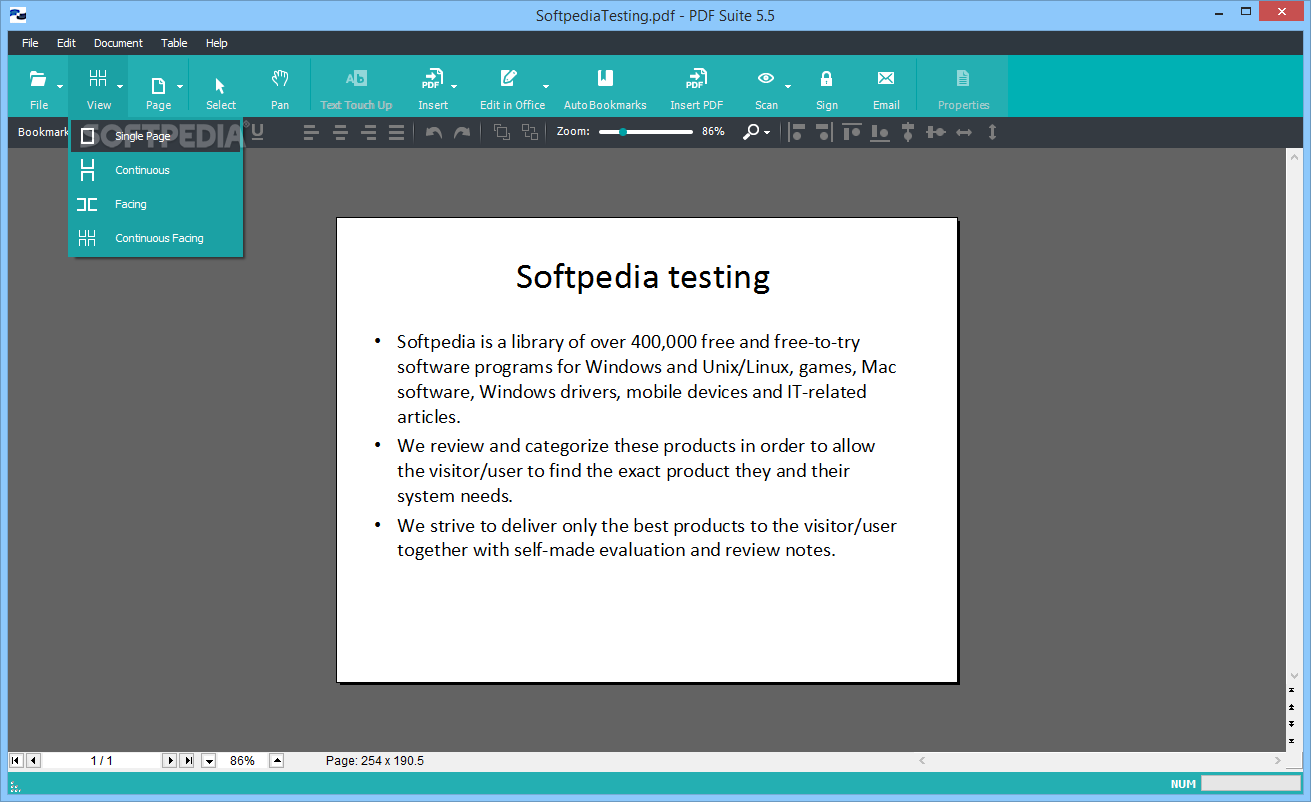Choose Single Page view

tap(156, 136)
